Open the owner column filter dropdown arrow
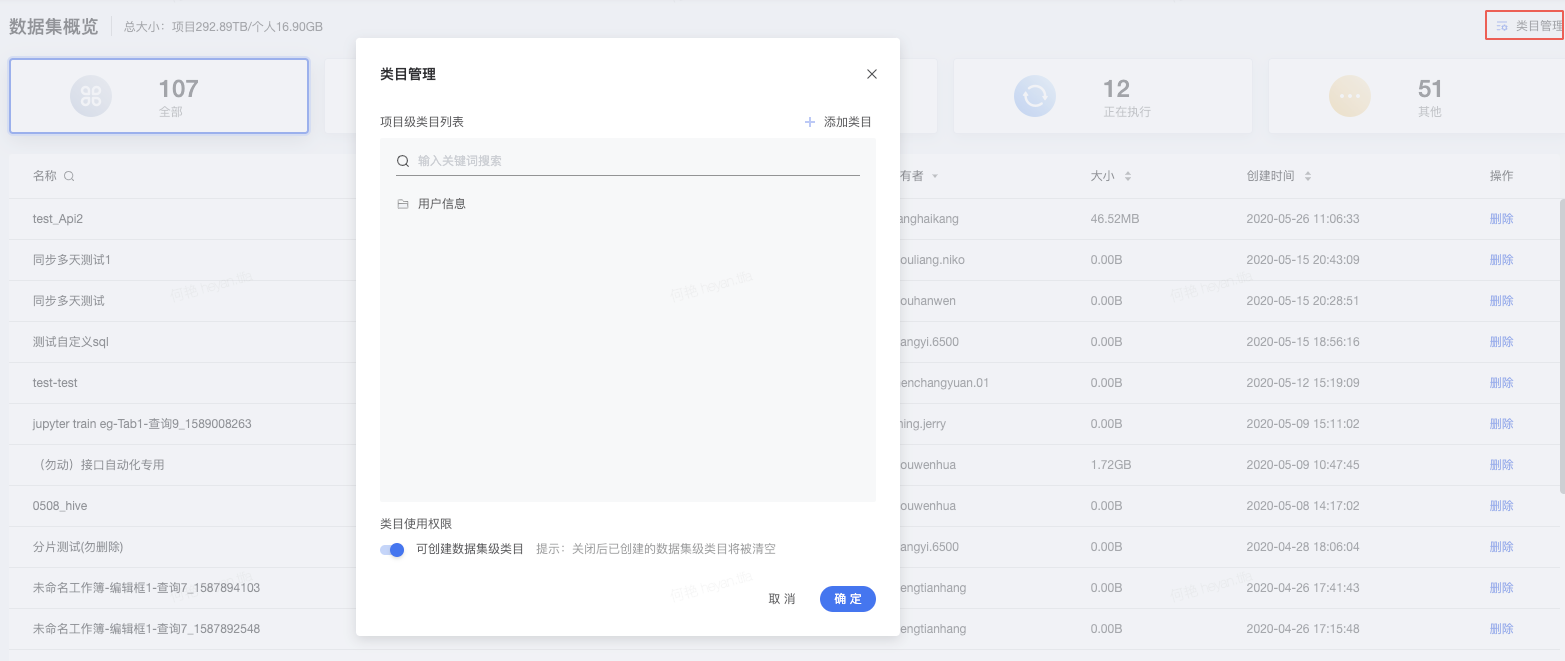Screen dimensions: 1565x661 click(x=935, y=176)
